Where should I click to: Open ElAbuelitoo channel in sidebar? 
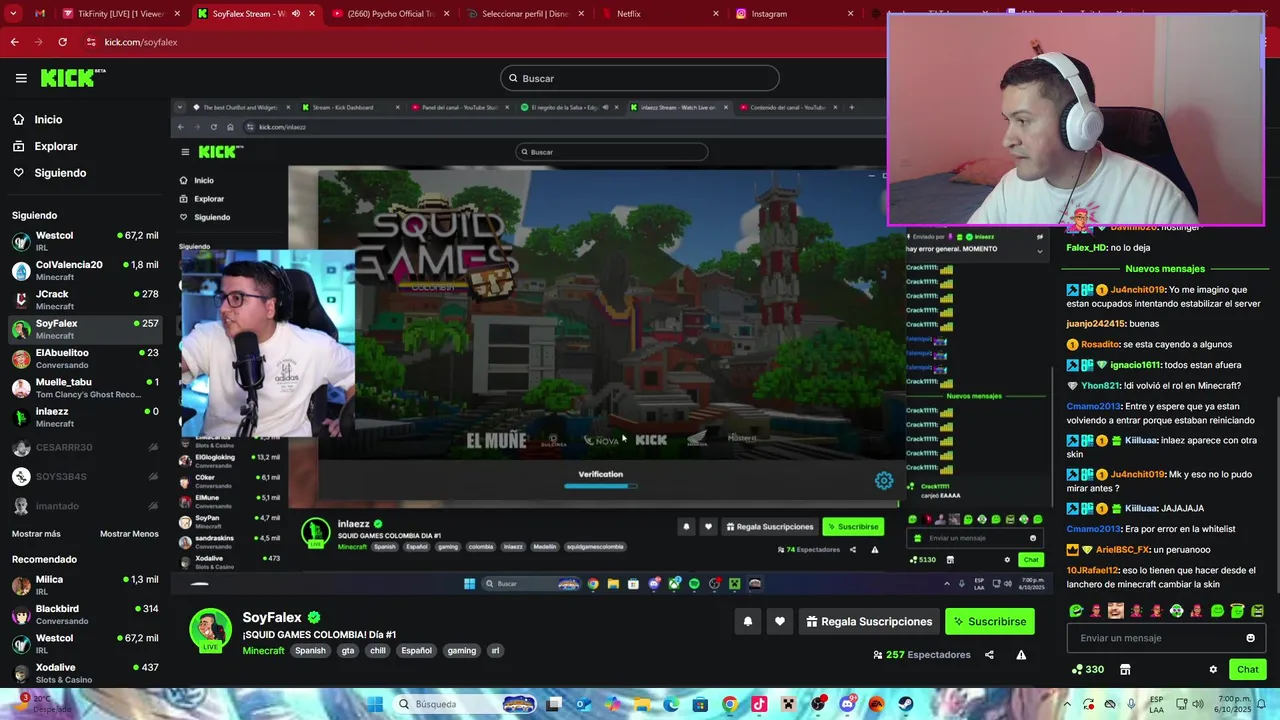coord(85,358)
